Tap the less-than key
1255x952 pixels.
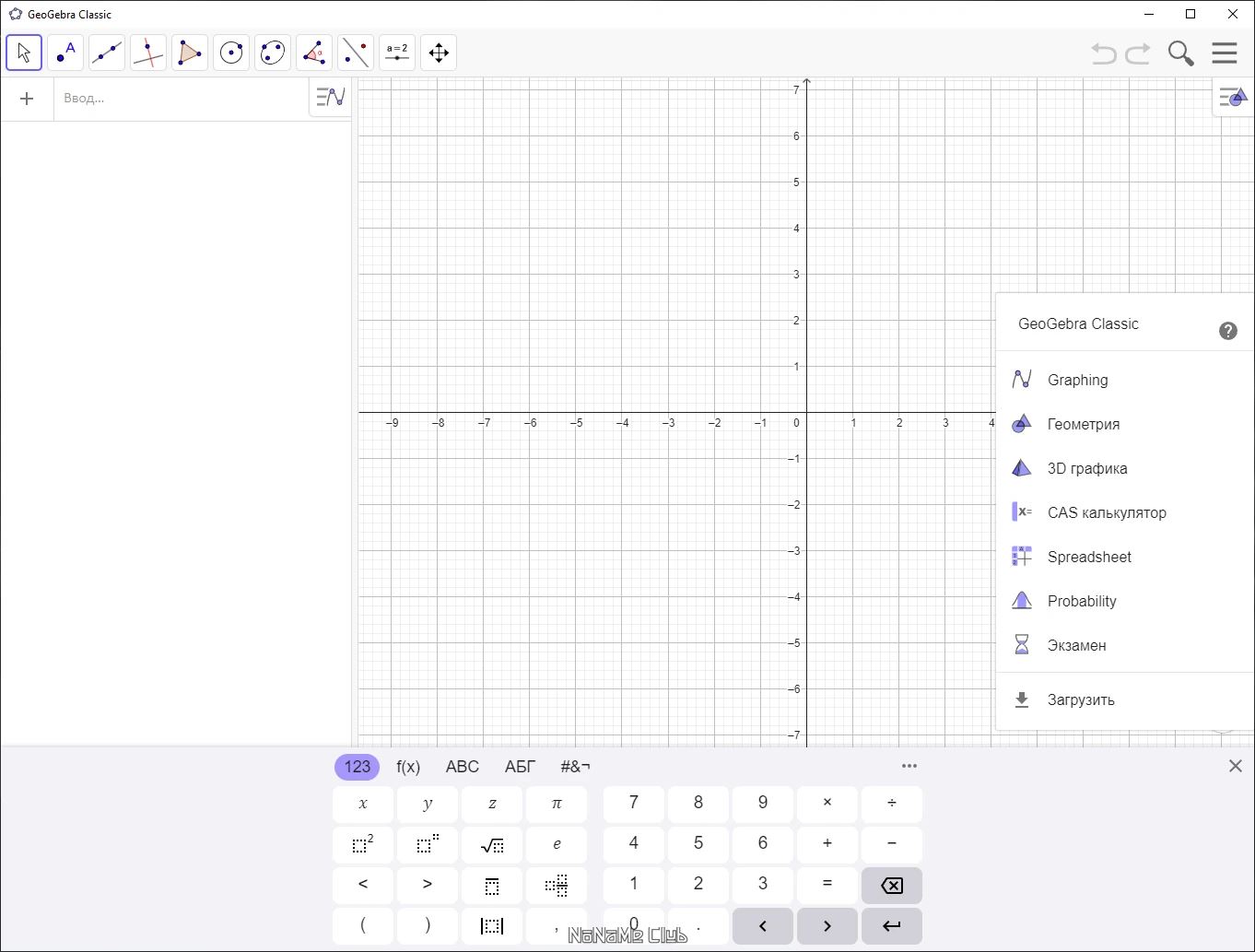(x=363, y=885)
